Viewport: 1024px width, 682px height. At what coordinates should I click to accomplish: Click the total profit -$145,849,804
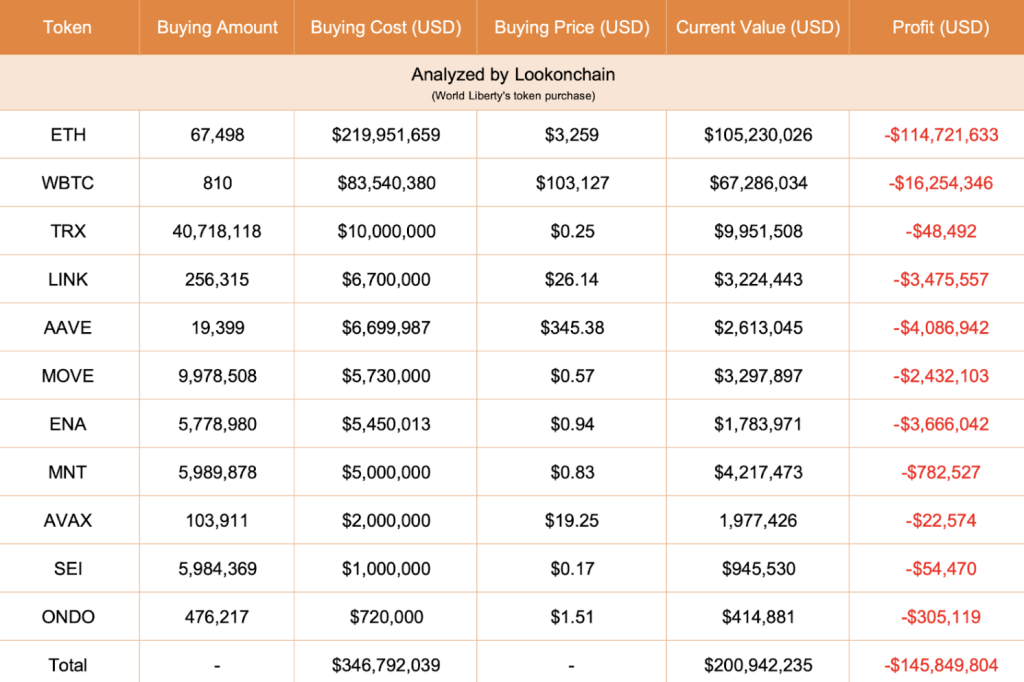pyautogui.click(x=940, y=665)
